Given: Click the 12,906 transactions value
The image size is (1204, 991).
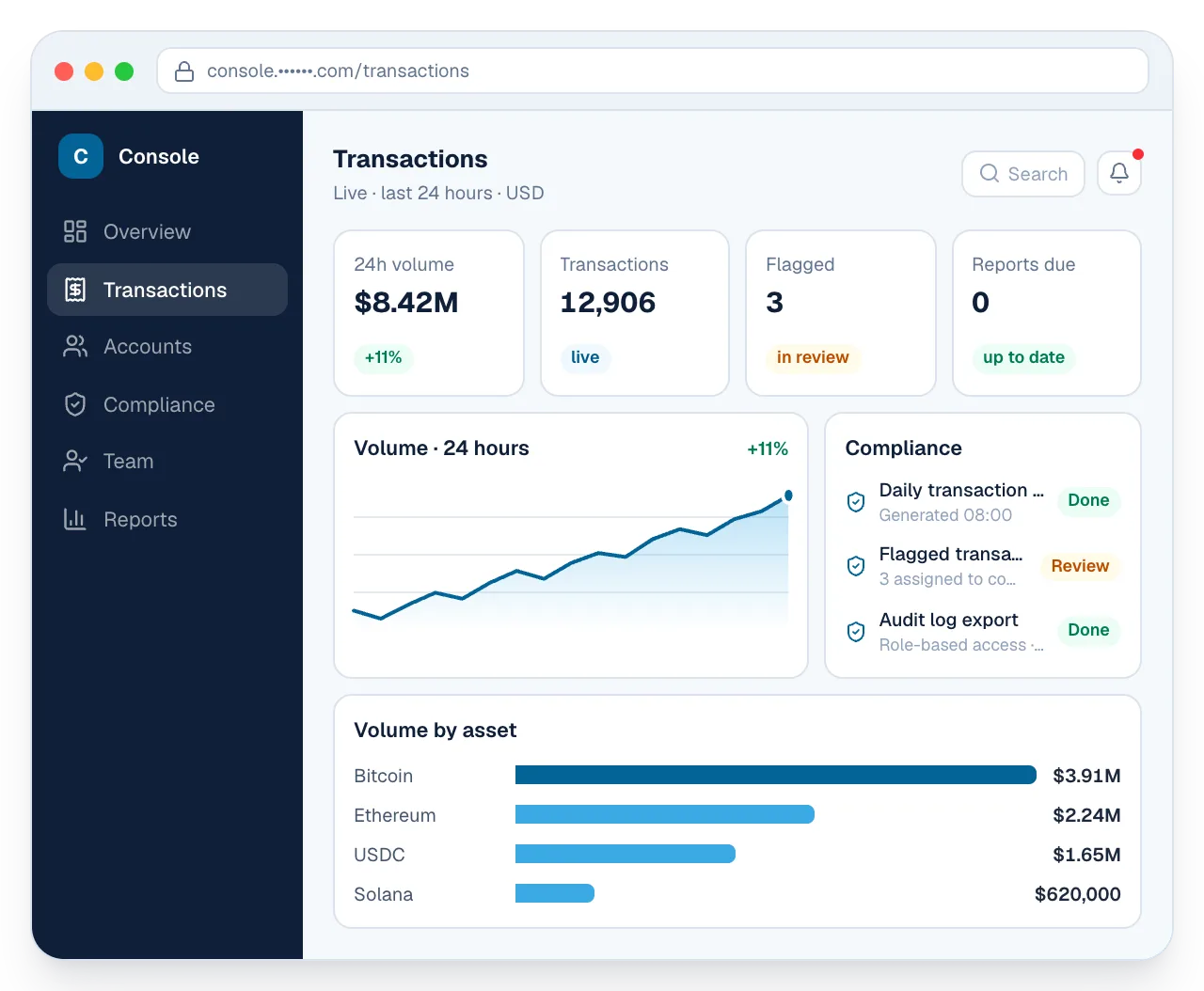Looking at the screenshot, I should pyautogui.click(x=608, y=303).
